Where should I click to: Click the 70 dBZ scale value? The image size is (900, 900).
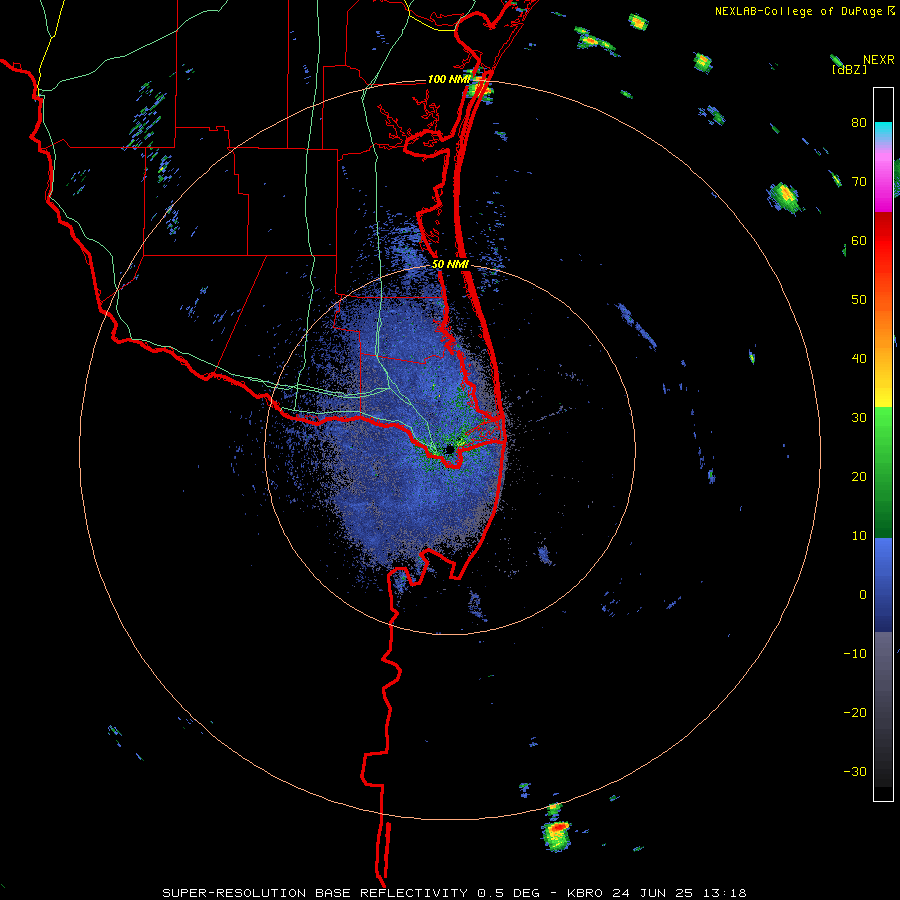click(859, 182)
